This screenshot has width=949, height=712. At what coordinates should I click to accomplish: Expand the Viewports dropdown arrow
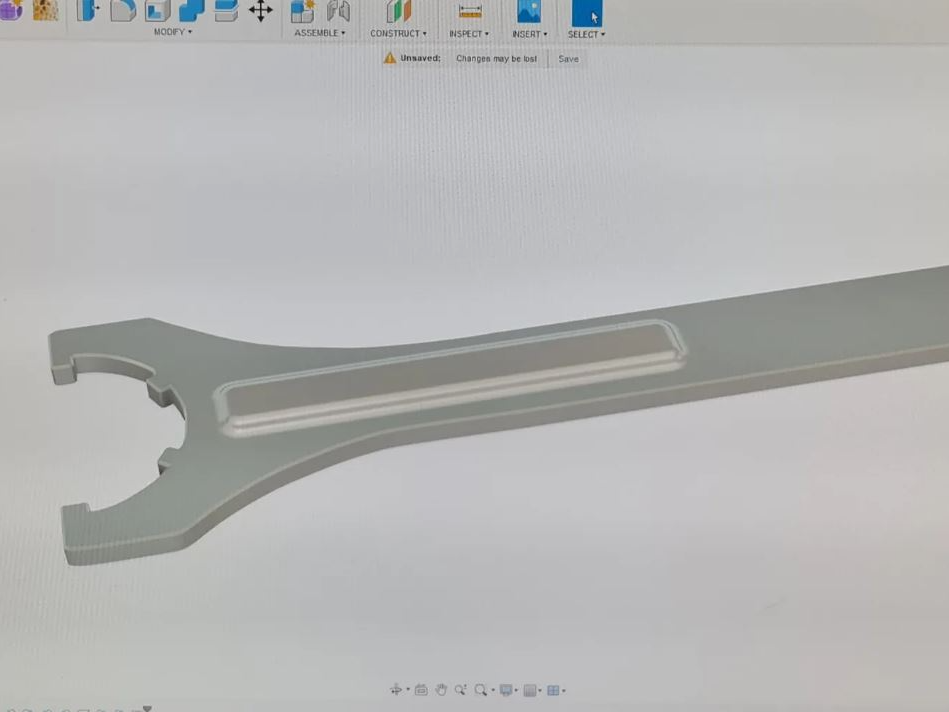pyautogui.click(x=563, y=691)
